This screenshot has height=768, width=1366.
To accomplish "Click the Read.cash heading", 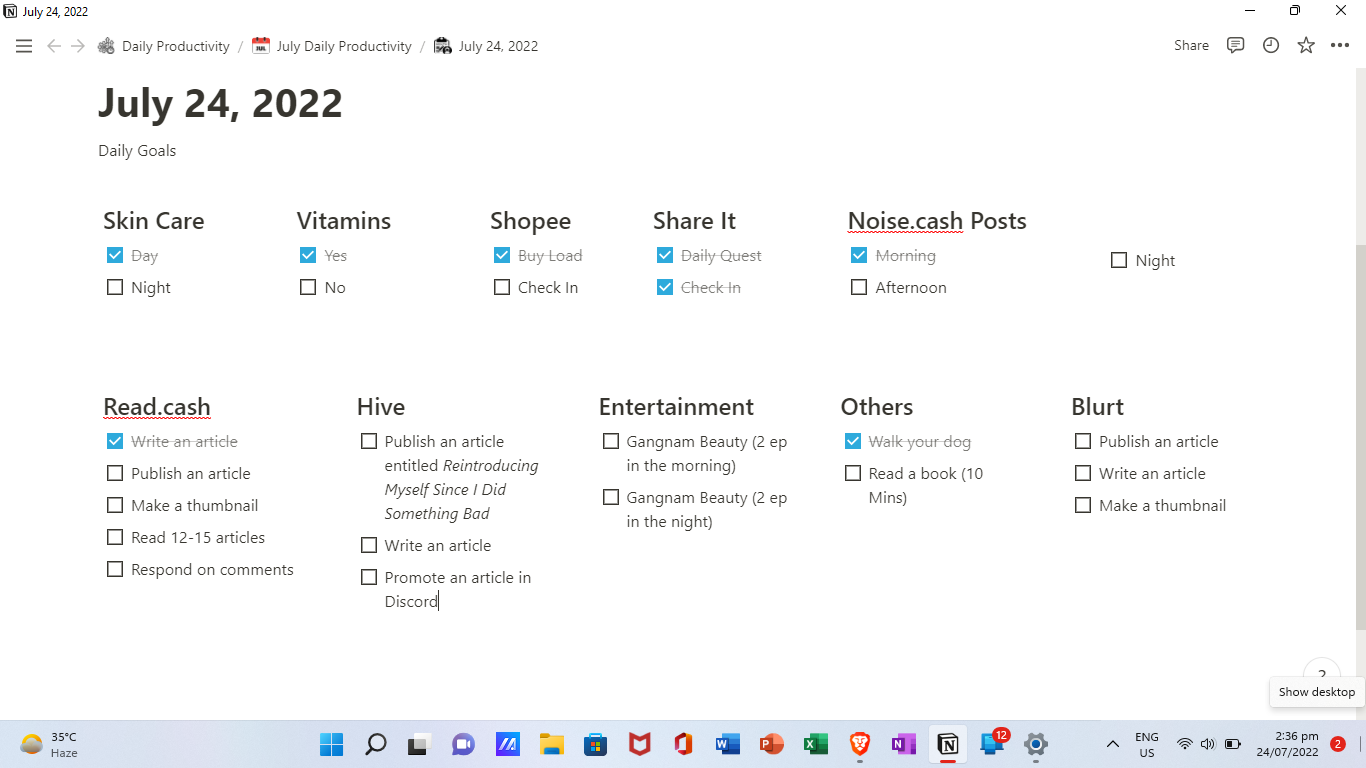I will 157,407.
